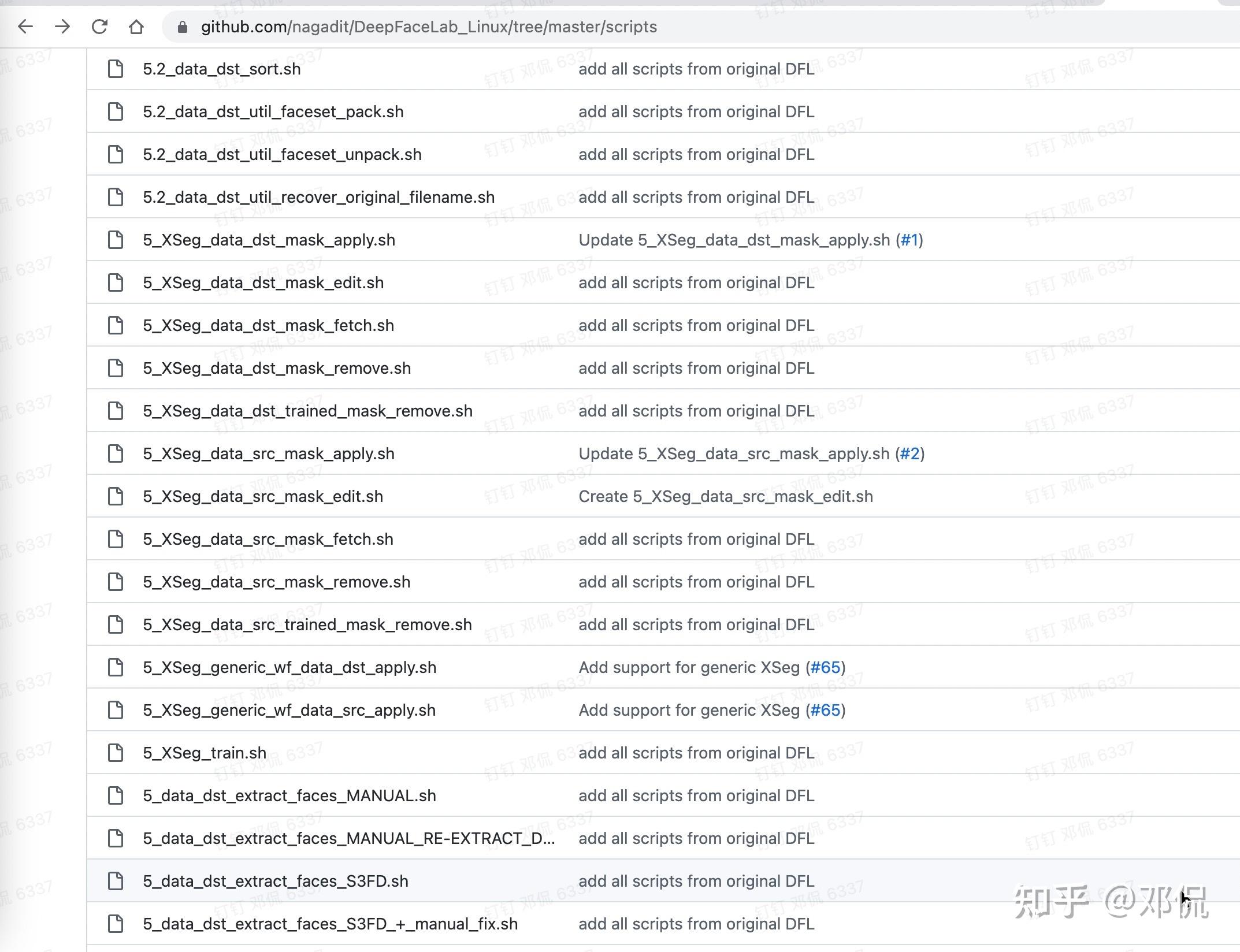Open 5.2_data_dst_util_faceset_pack.sh file

[x=273, y=111]
